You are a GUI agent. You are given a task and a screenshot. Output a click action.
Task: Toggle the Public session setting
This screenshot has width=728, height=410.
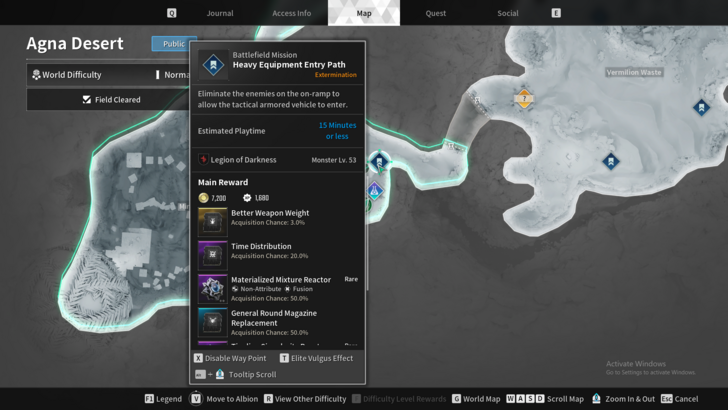tap(174, 44)
